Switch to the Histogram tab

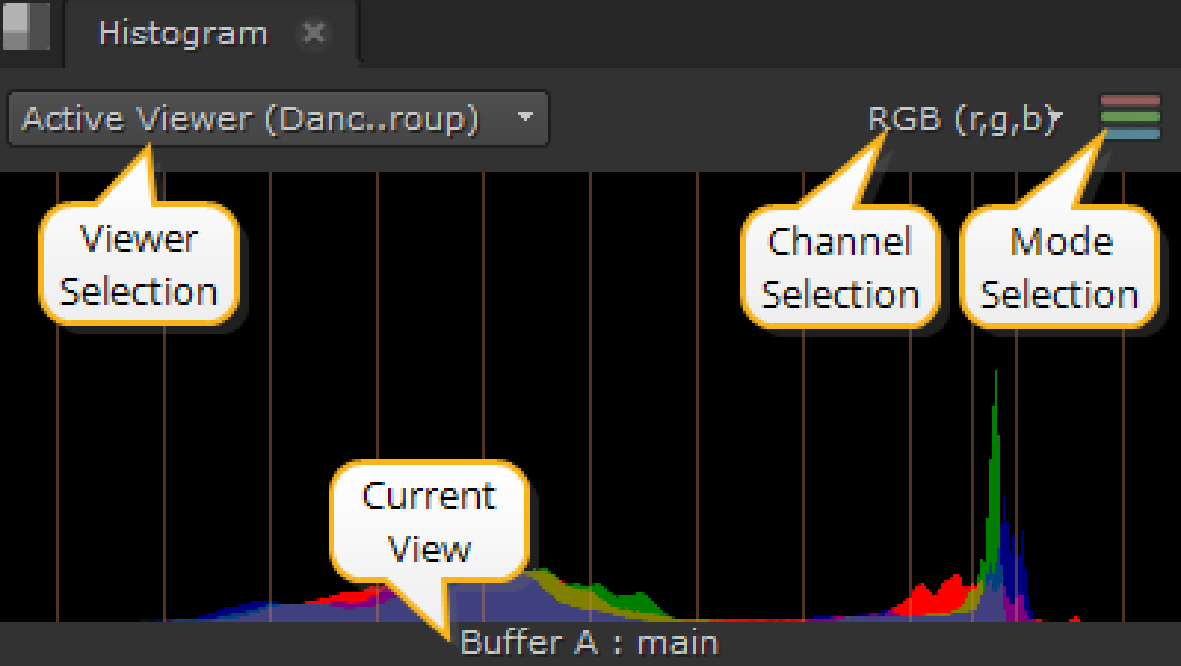(x=183, y=34)
